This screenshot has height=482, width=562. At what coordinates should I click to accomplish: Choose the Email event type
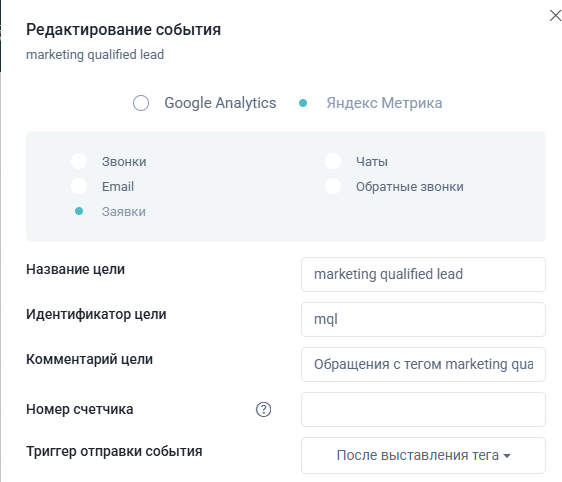tap(79, 186)
